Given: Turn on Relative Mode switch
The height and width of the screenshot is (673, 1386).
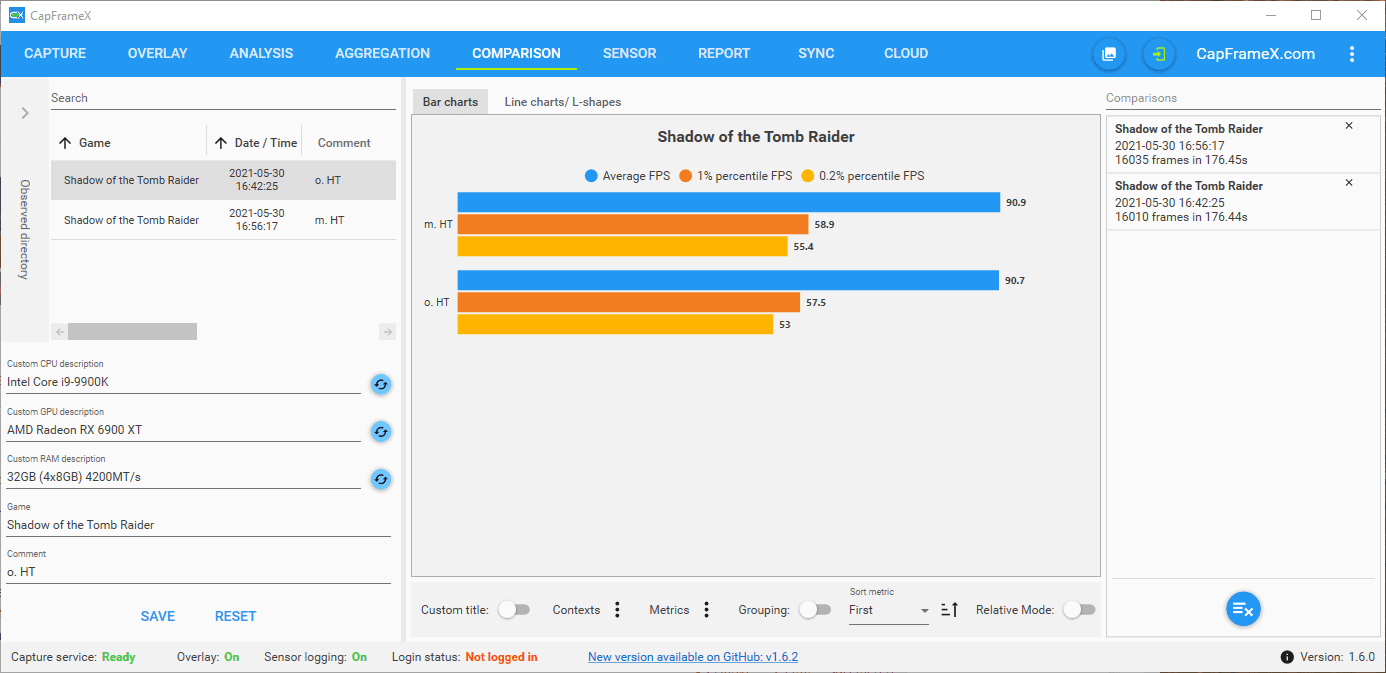Looking at the screenshot, I should click(1078, 610).
